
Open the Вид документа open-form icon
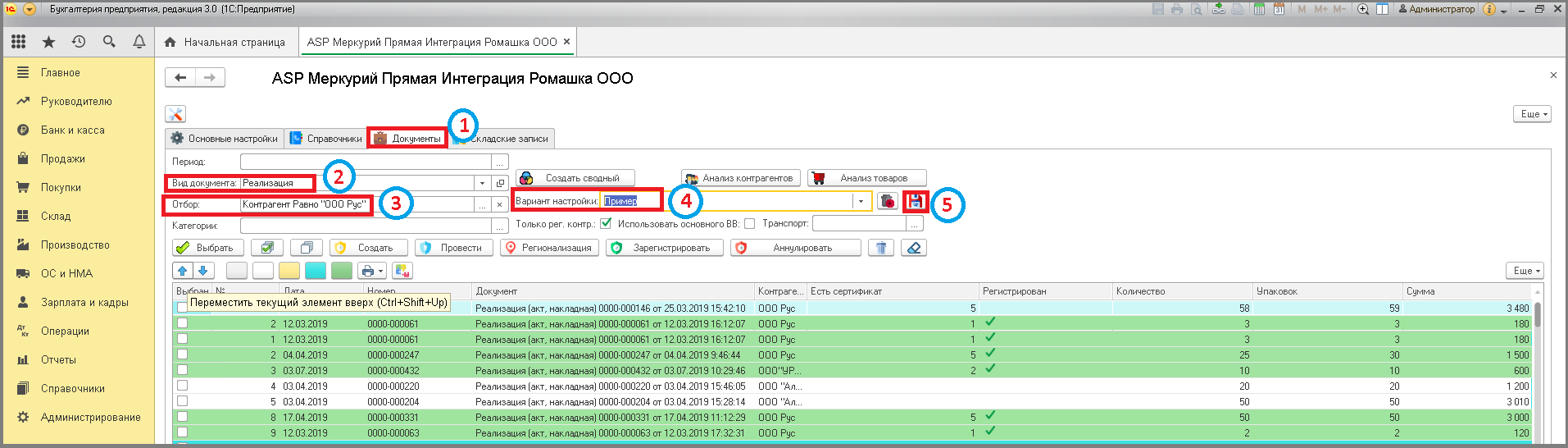tap(500, 183)
